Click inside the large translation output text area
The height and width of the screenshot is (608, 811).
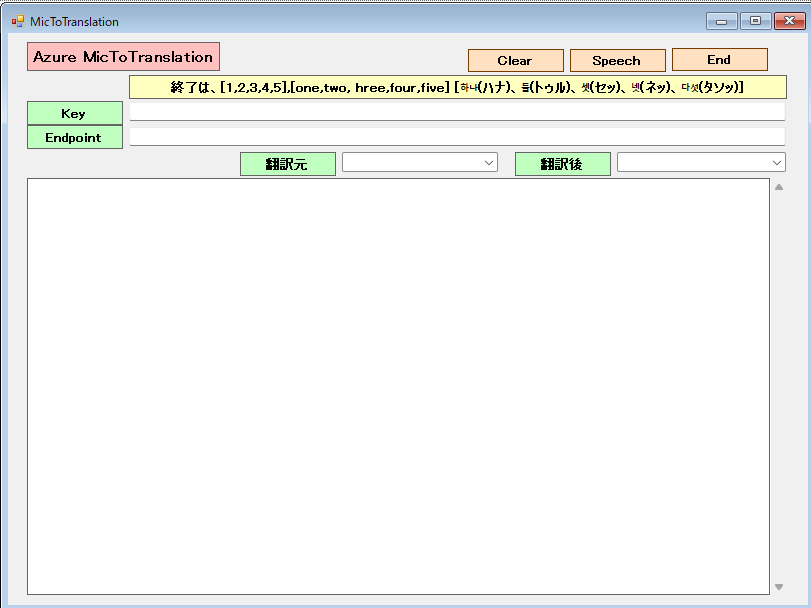coord(398,385)
